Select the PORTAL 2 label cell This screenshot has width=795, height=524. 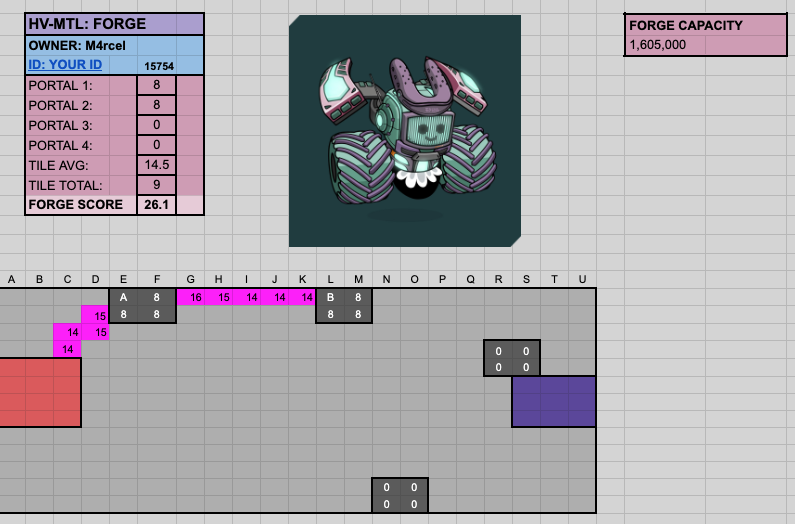click(x=81, y=105)
